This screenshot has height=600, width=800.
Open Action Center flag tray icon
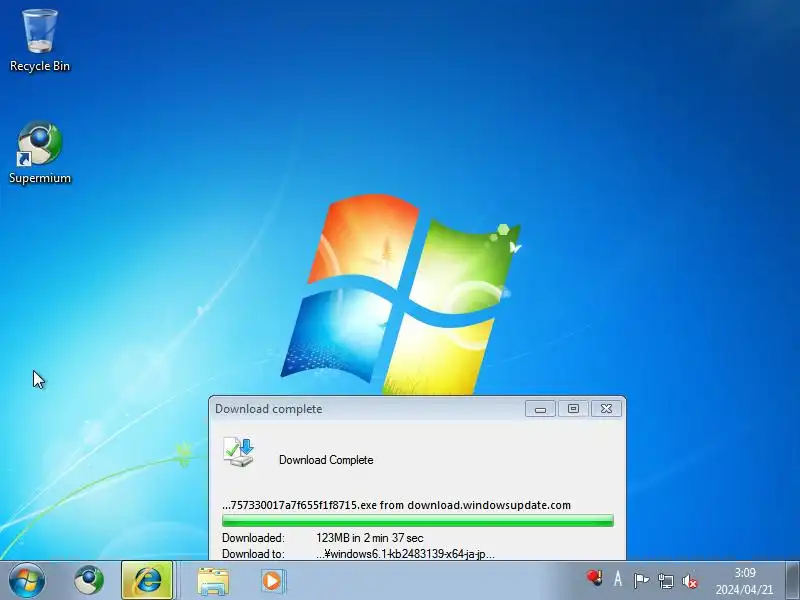pos(641,580)
